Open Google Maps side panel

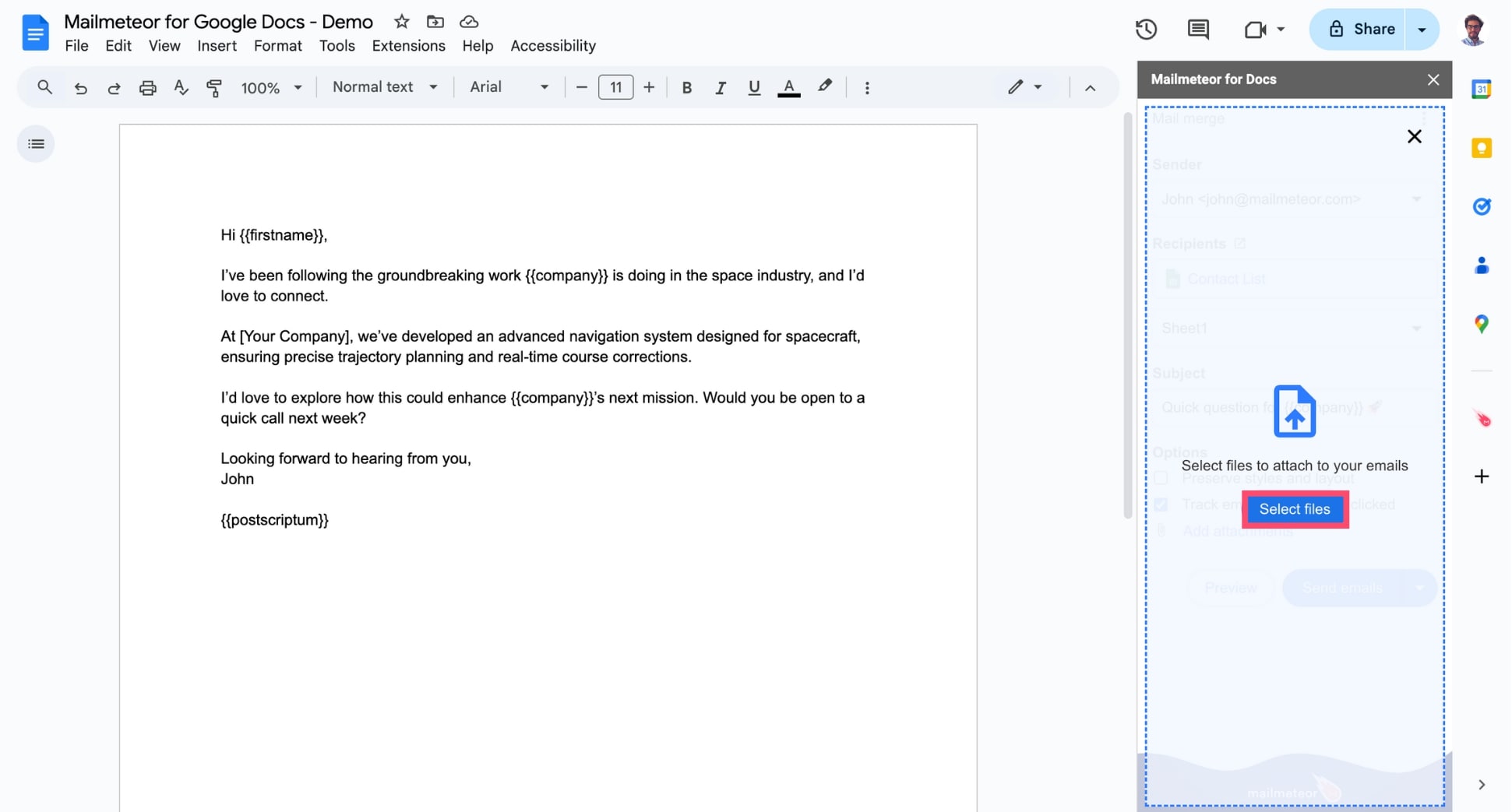tap(1481, 324)
